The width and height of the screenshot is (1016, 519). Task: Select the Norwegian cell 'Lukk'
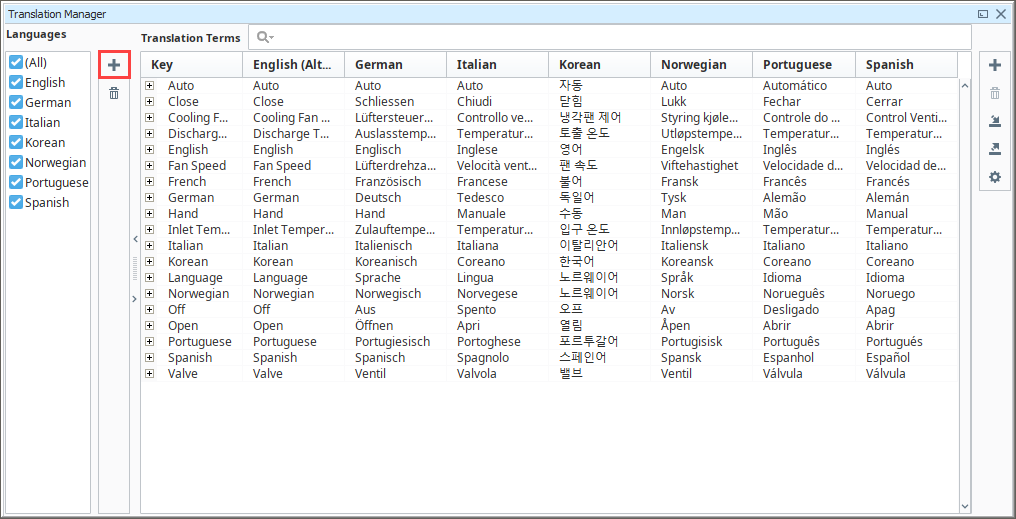coord(674,102)
